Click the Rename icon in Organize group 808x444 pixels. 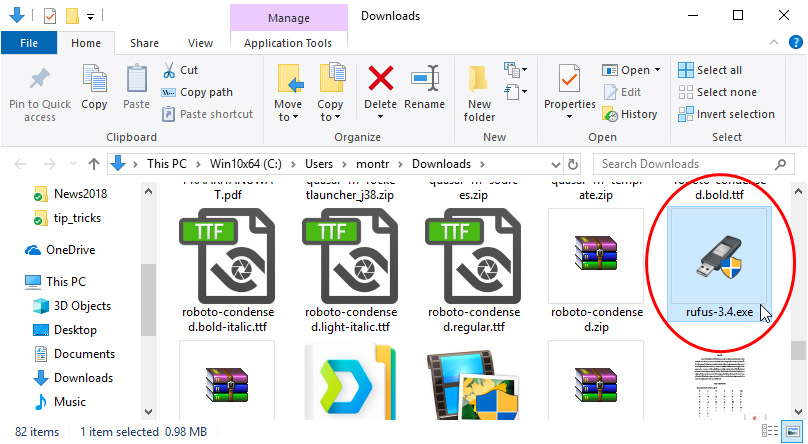[425, 78]
